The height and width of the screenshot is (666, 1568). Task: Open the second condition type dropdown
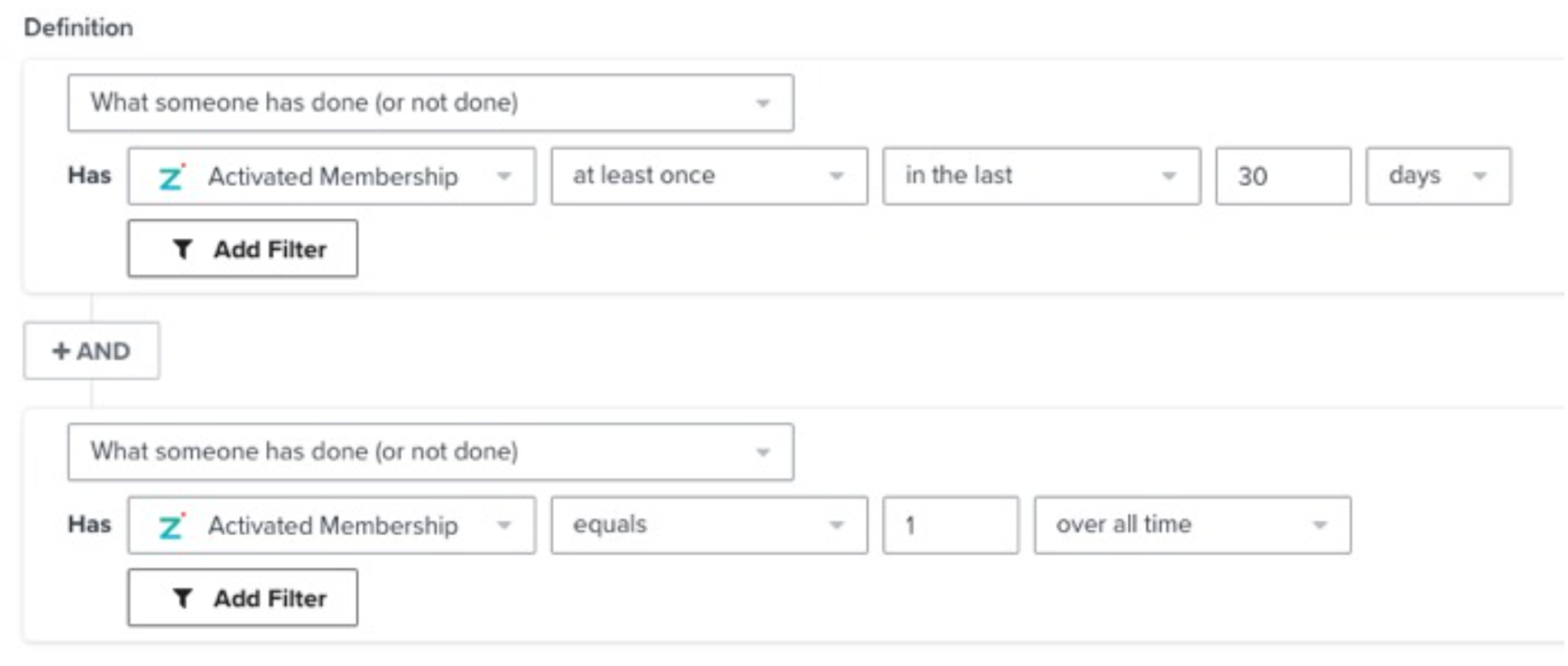point(430,452)
